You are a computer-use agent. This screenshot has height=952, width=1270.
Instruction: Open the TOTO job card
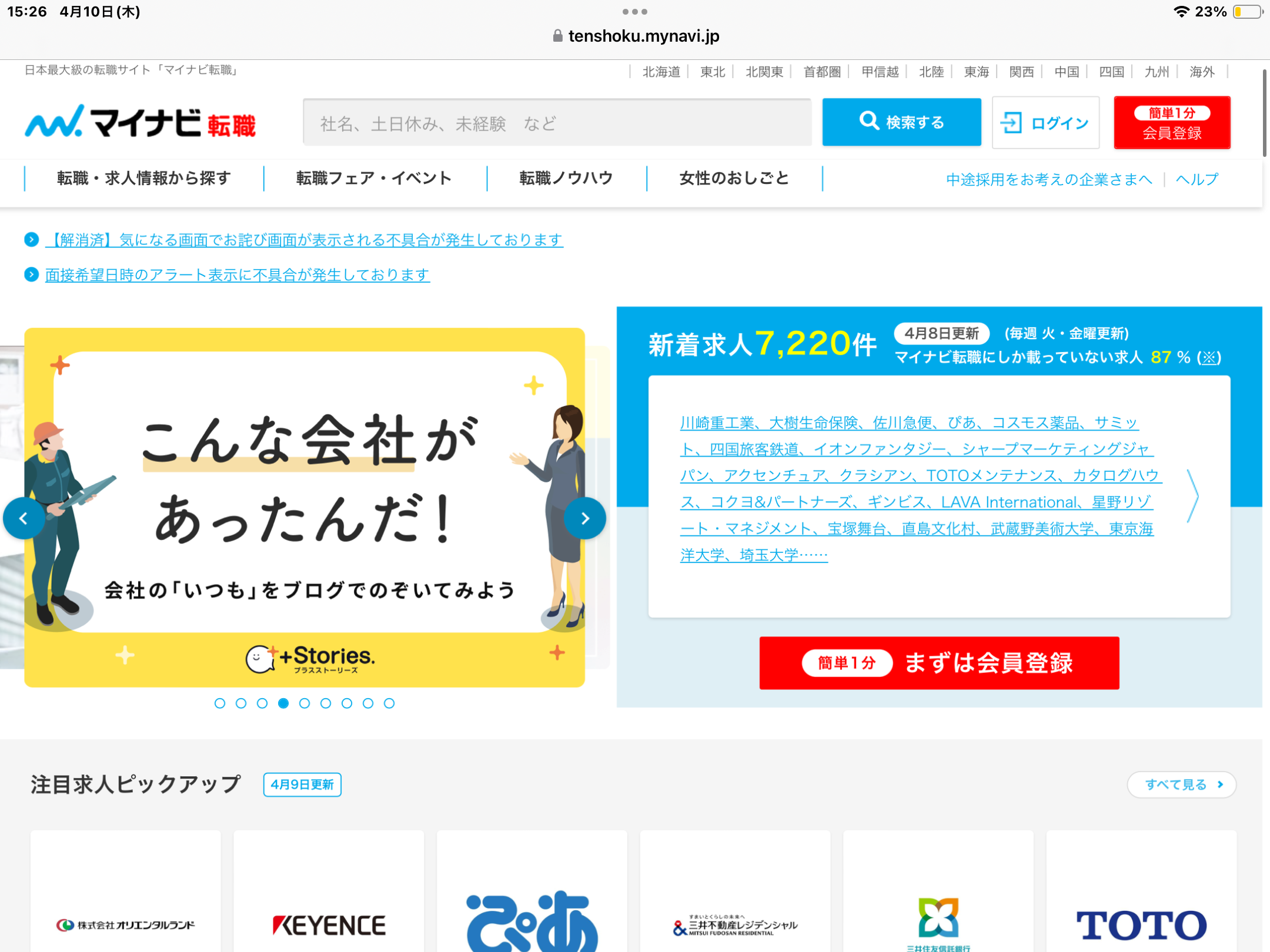pyautogui.click(x=1141, y=891)
